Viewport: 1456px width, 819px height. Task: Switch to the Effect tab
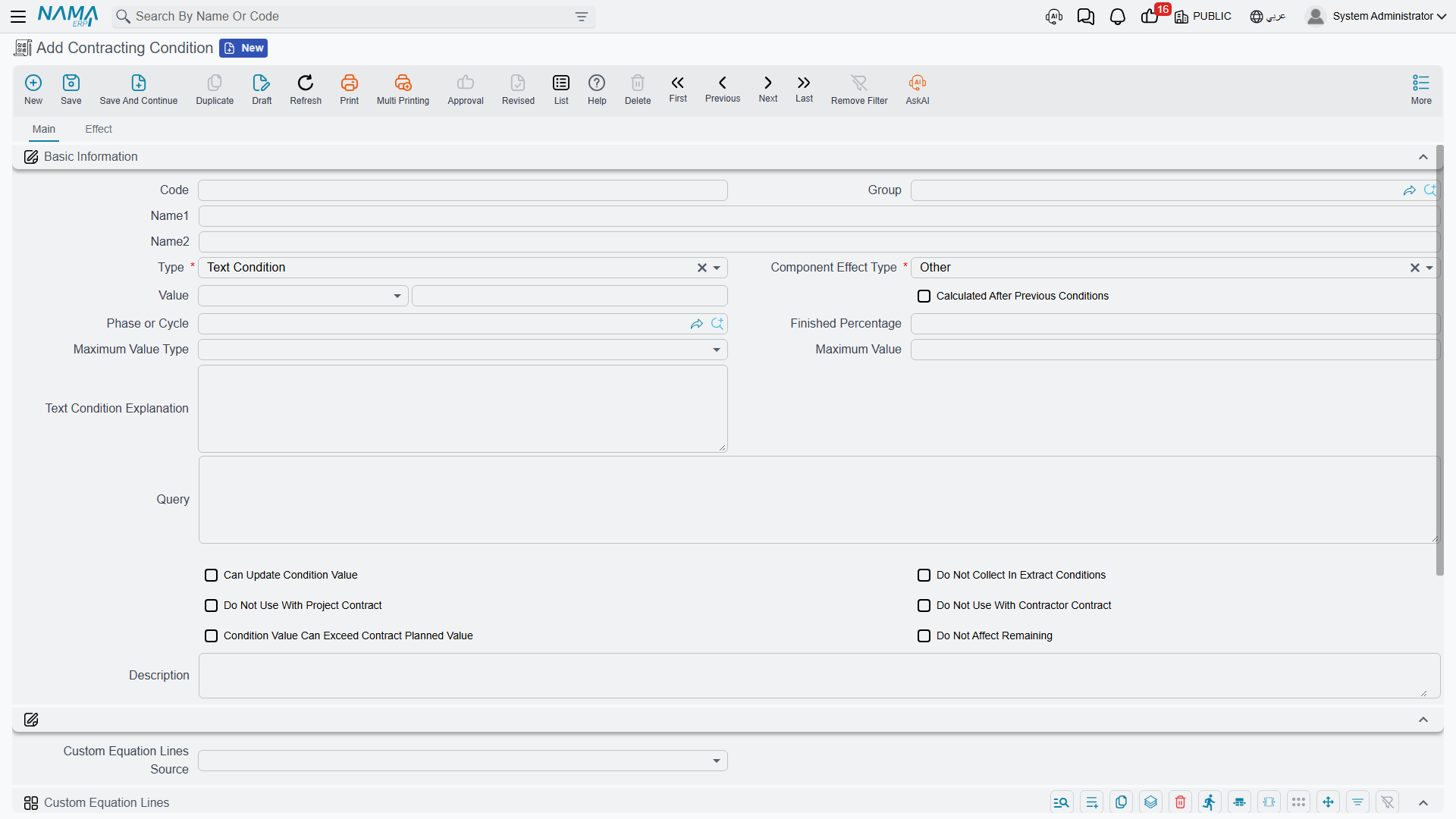[99, 129]
